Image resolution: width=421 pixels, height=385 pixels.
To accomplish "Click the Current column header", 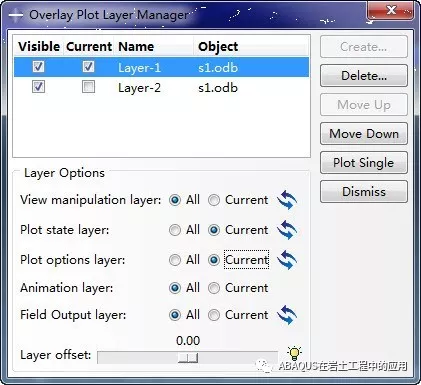I will click(89, 46).
